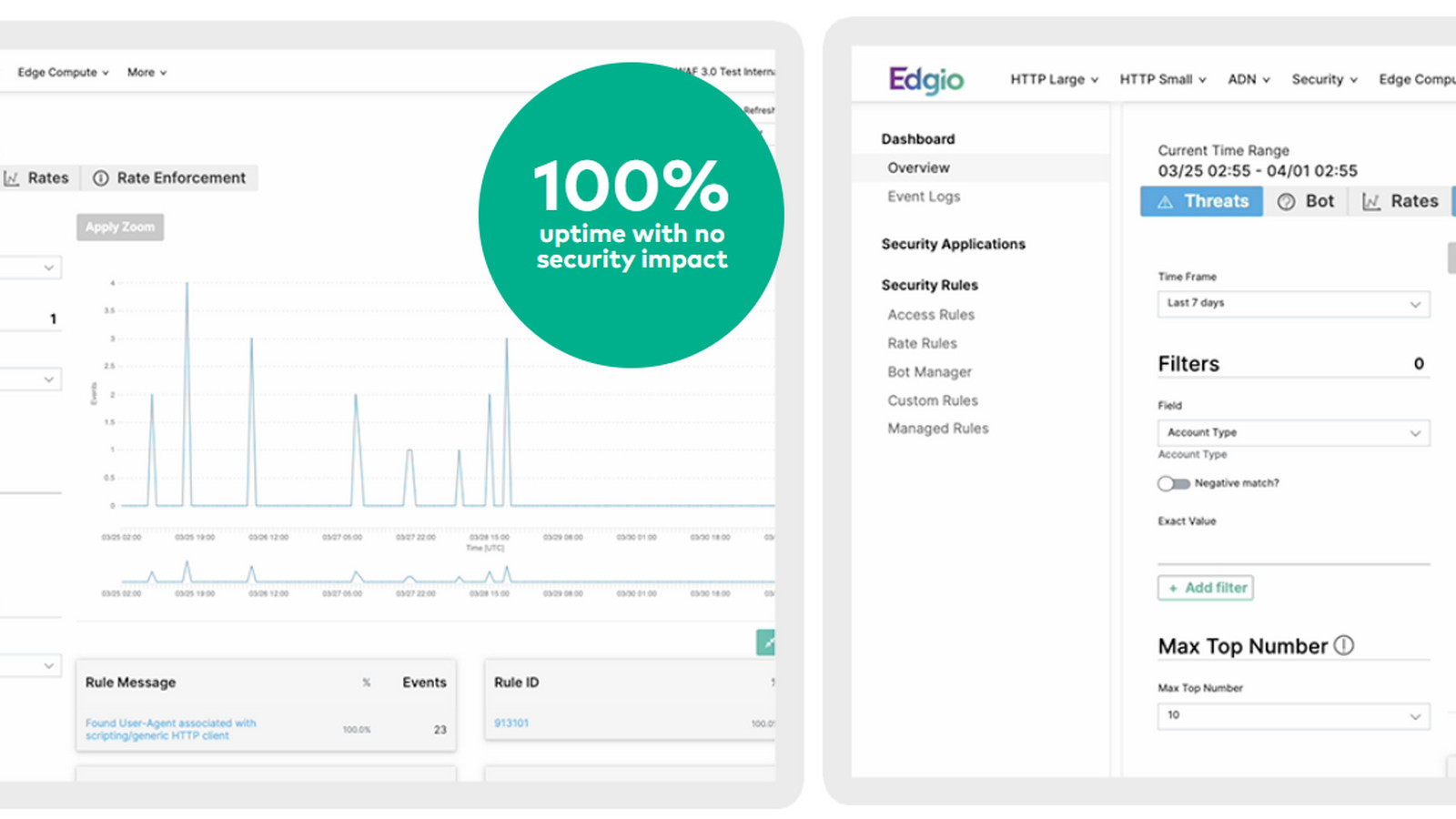The width and height of the screenshot is (1456, 819).
Task: Open the Field dropdown showing Account Type
Action: 1293,432
